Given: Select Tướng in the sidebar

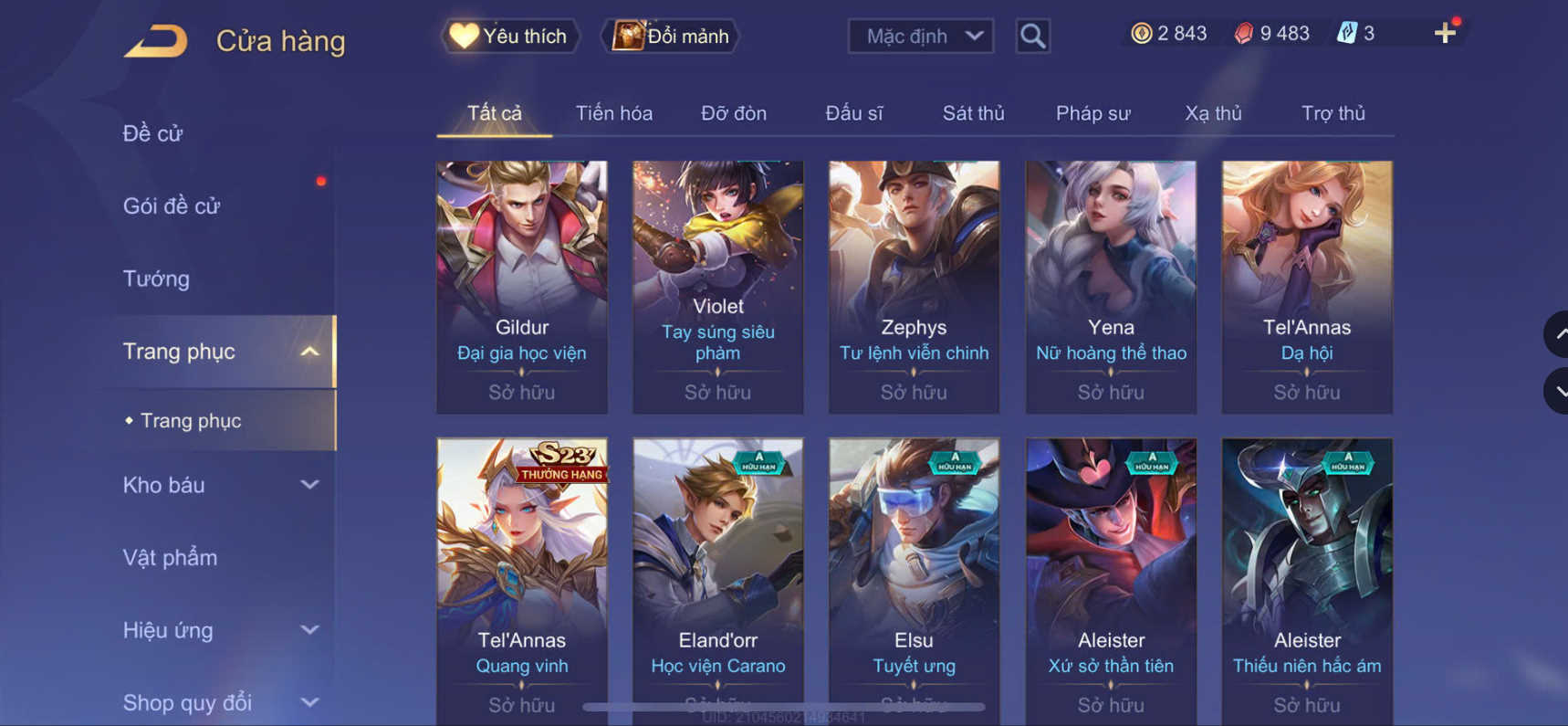Looking at the screenshot, I should (x=156, y=279).
